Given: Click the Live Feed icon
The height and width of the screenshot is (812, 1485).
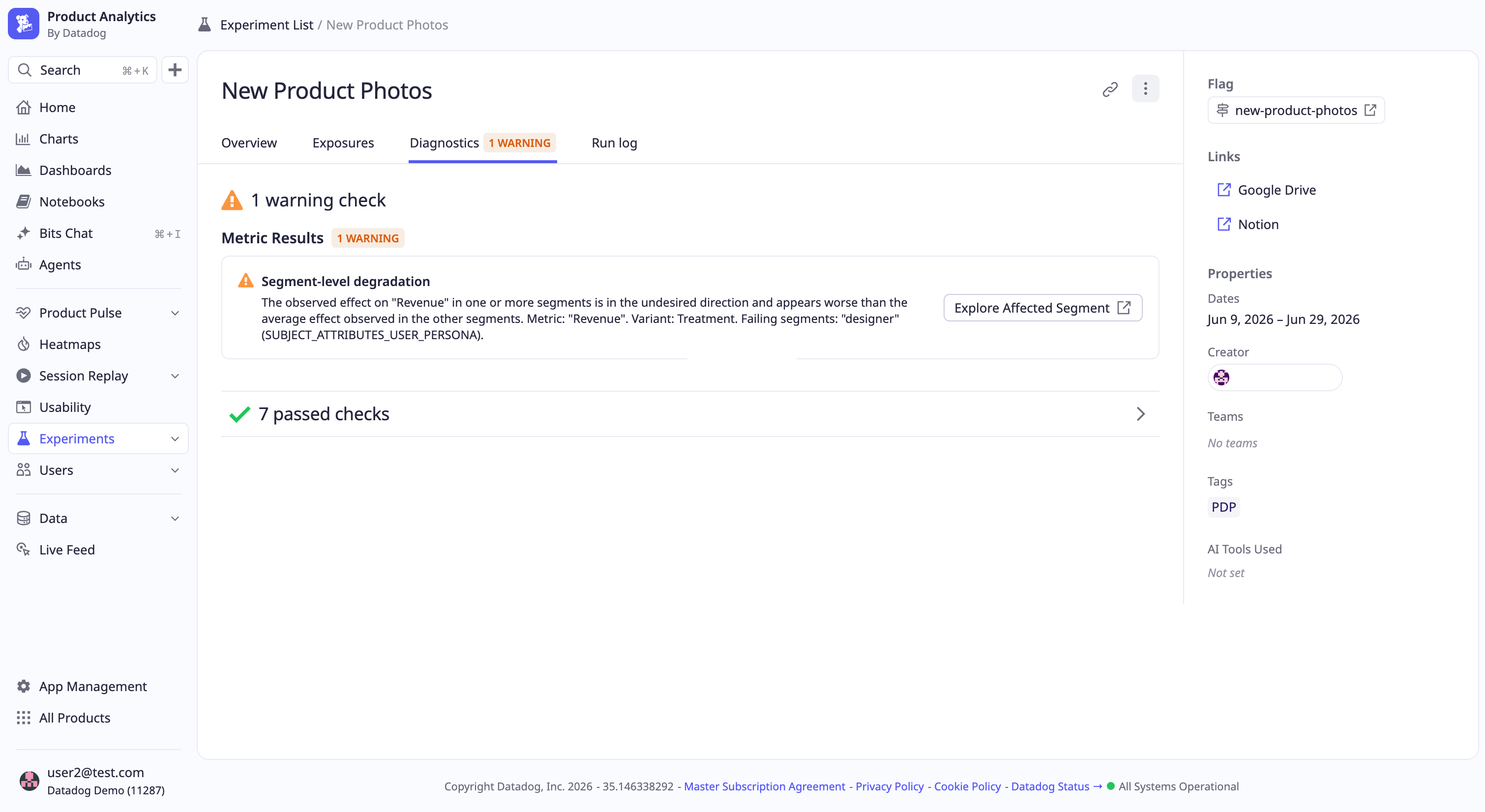Looking at the screenshot, I should (24, 550).
